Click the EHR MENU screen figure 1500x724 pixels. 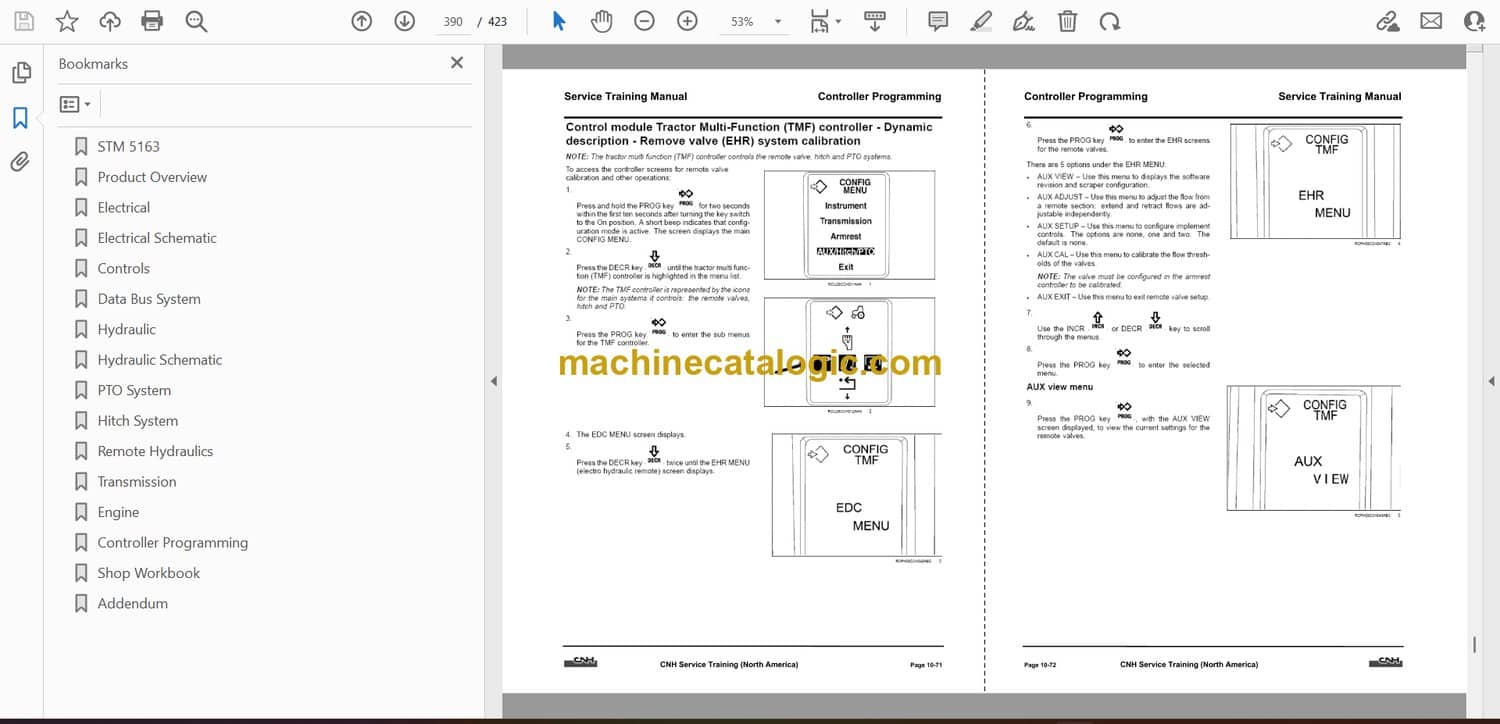click(1315, 181)
